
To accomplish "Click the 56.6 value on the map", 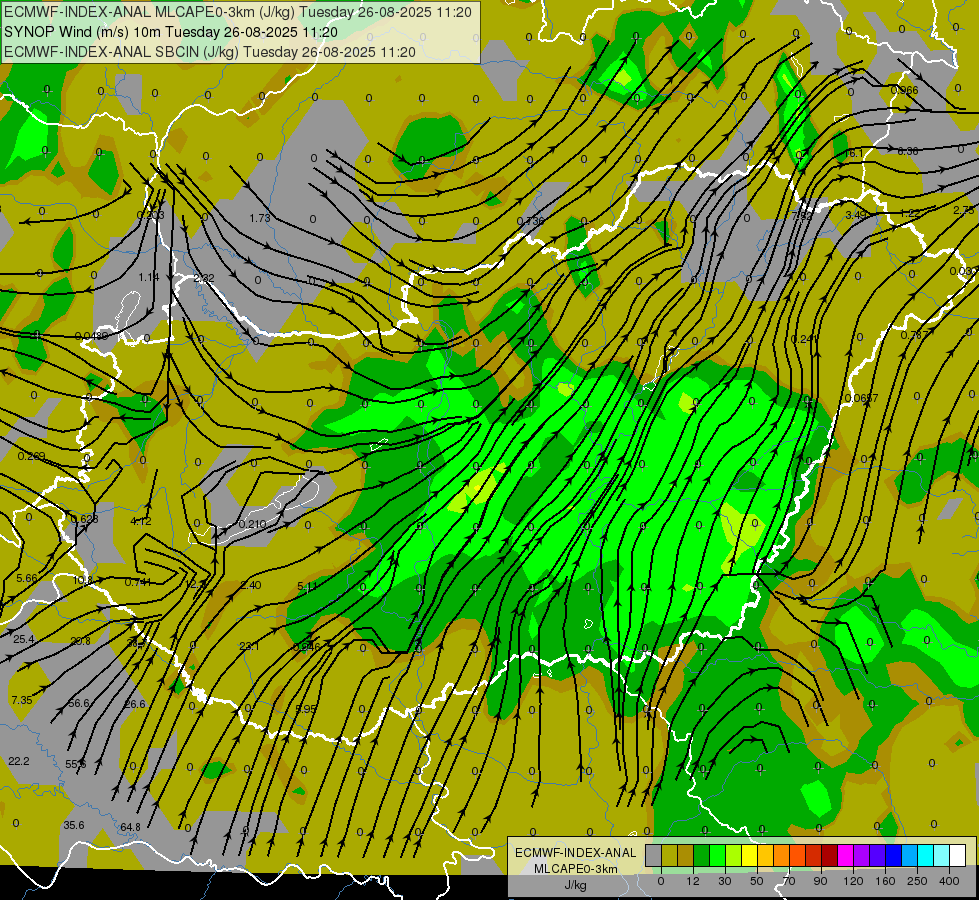I will point(79,703).
